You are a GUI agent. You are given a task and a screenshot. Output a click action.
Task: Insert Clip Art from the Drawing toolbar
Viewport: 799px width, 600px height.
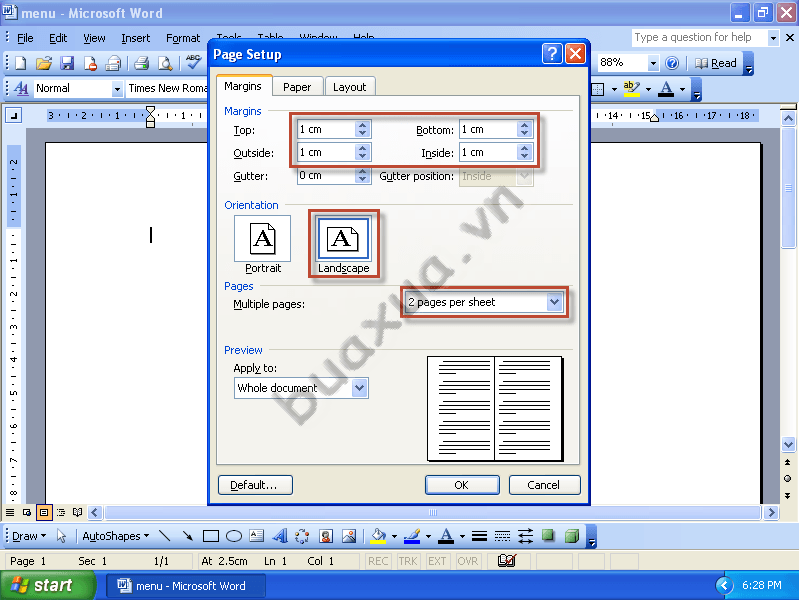pos(326,536)
